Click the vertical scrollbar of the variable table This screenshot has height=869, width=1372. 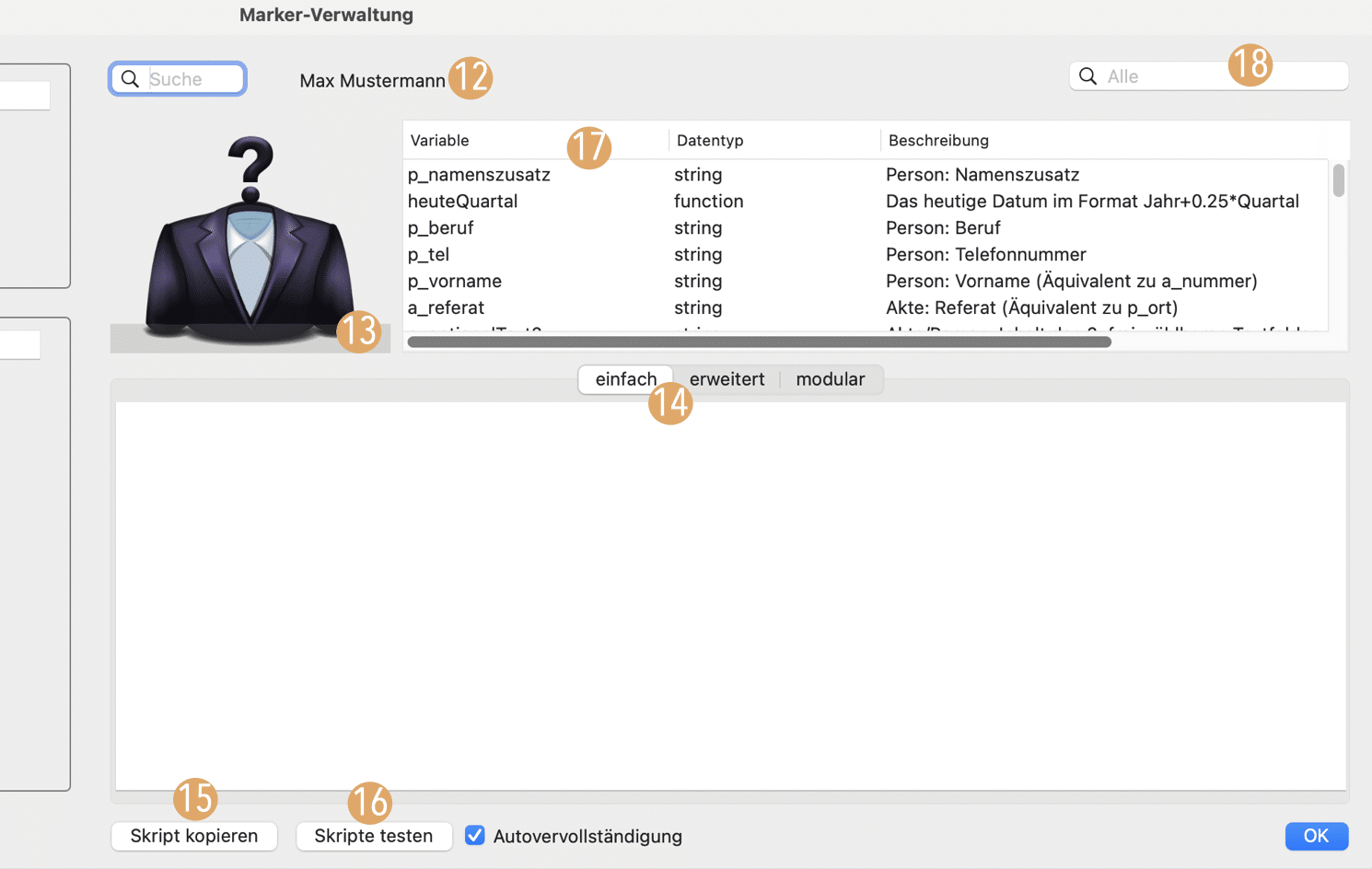pyautogui.click(x=1339, y=180)
